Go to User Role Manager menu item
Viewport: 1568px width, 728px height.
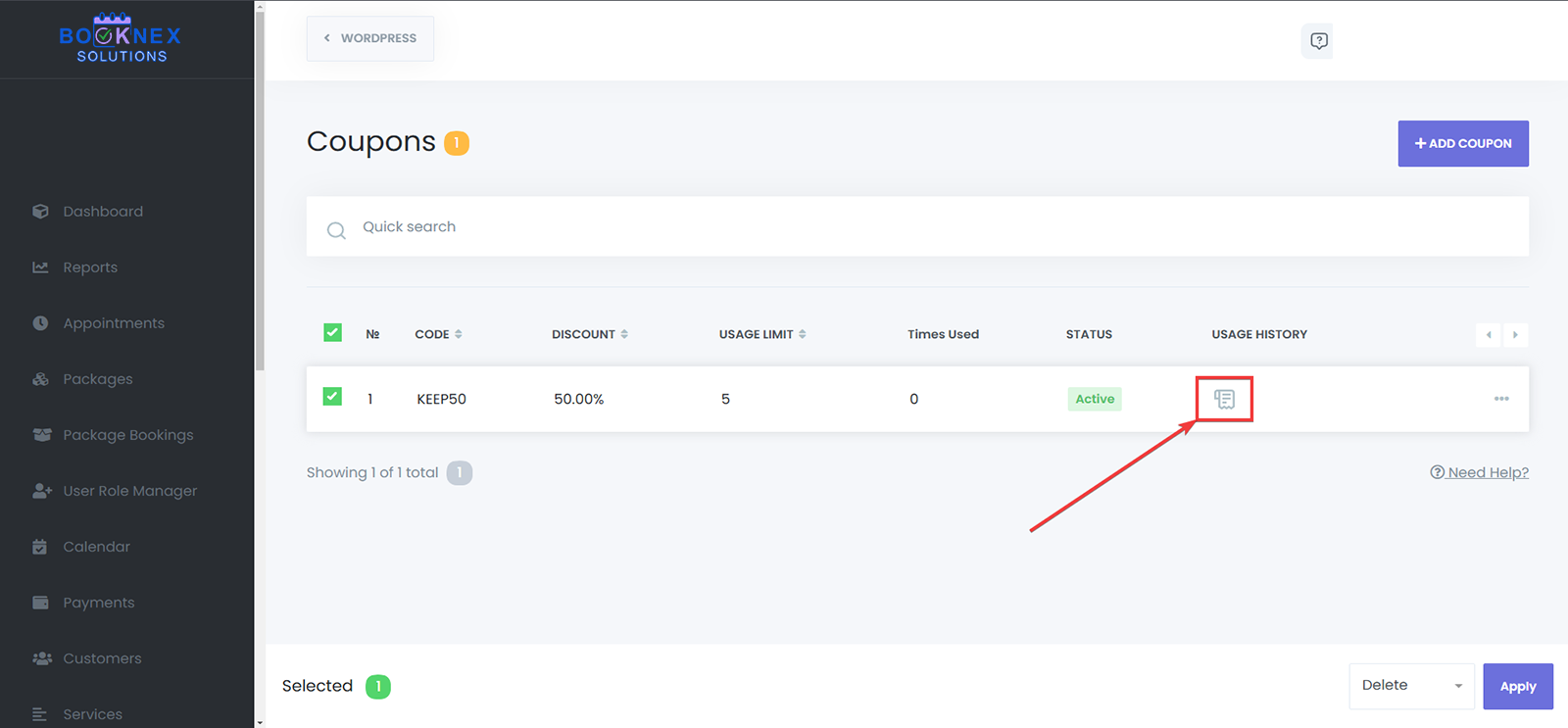129,491
